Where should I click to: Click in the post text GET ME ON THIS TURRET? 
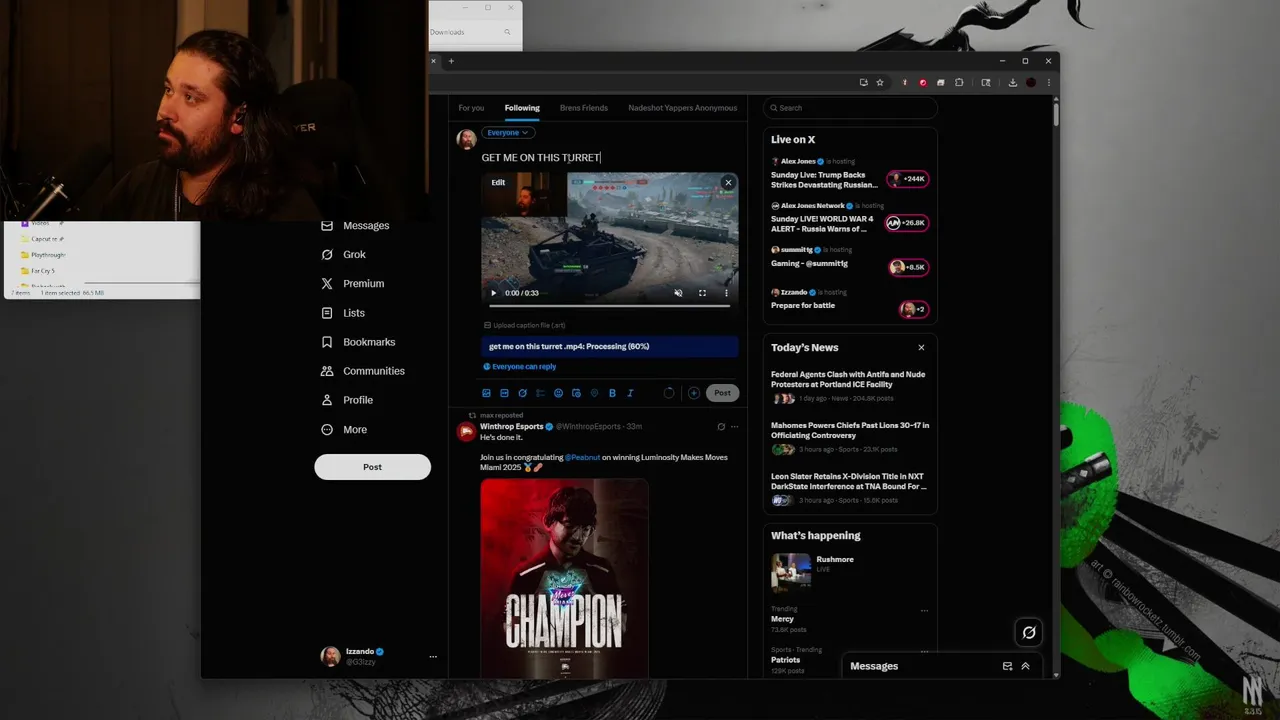coord(541,158)
